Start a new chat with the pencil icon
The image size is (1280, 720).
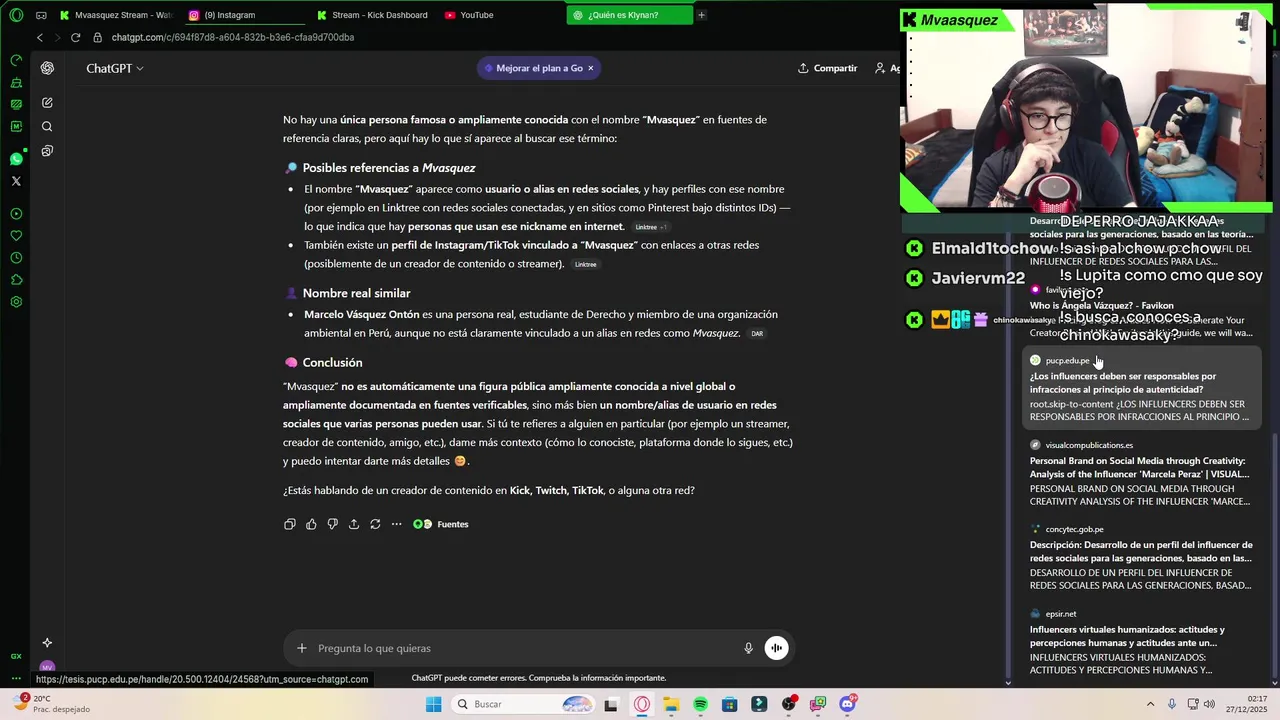click(47, 102)
